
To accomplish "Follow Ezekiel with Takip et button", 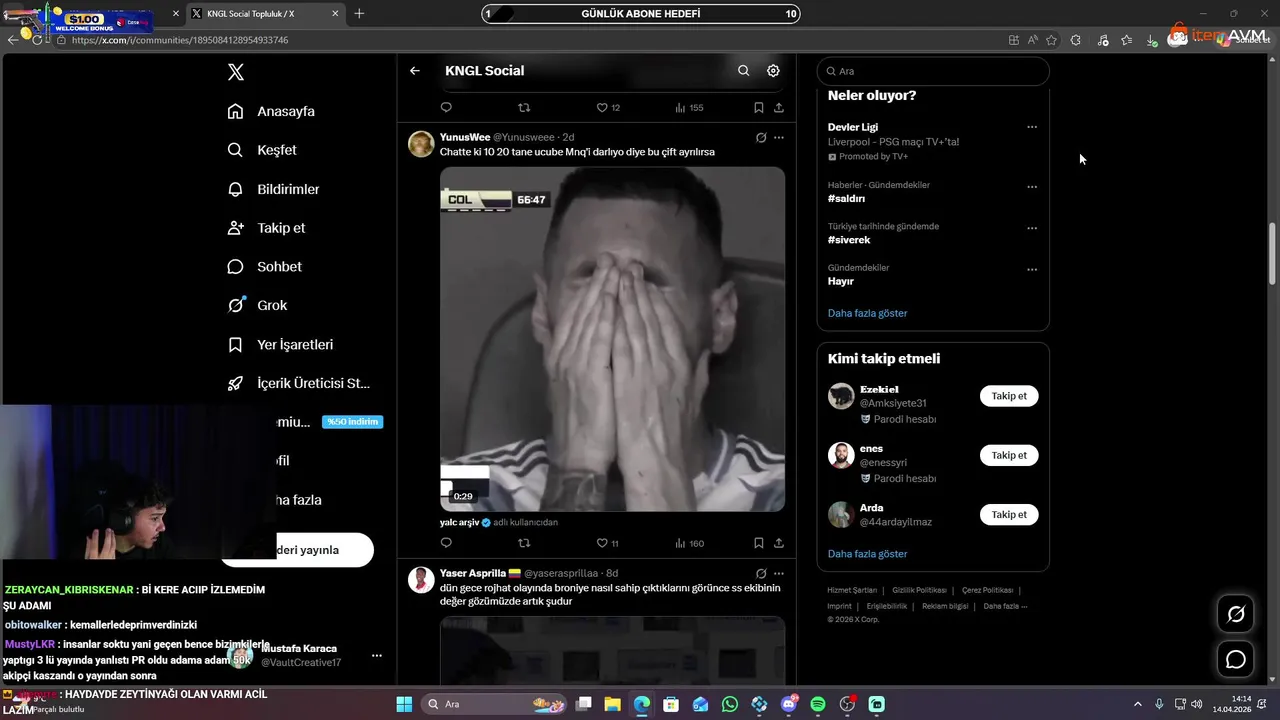I will coord(1009,396).
